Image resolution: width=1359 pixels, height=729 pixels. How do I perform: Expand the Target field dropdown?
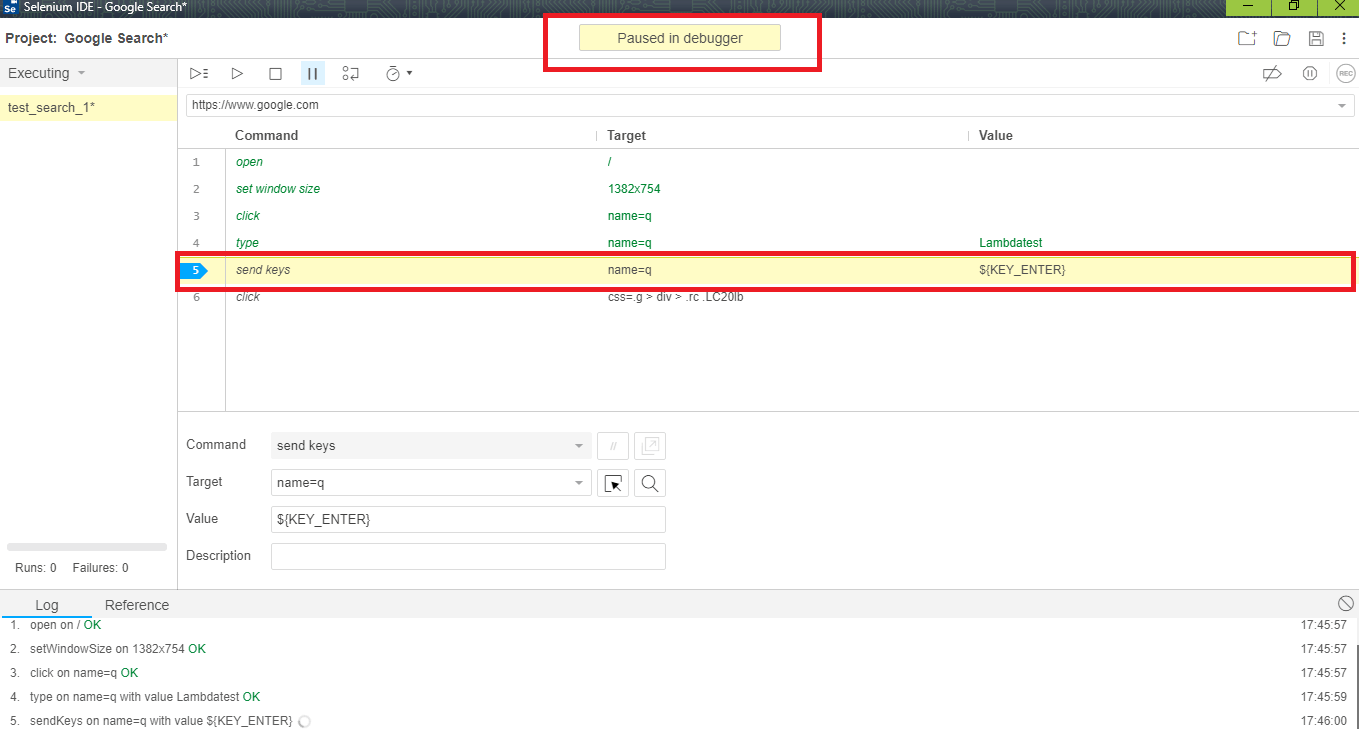point(578,483)
